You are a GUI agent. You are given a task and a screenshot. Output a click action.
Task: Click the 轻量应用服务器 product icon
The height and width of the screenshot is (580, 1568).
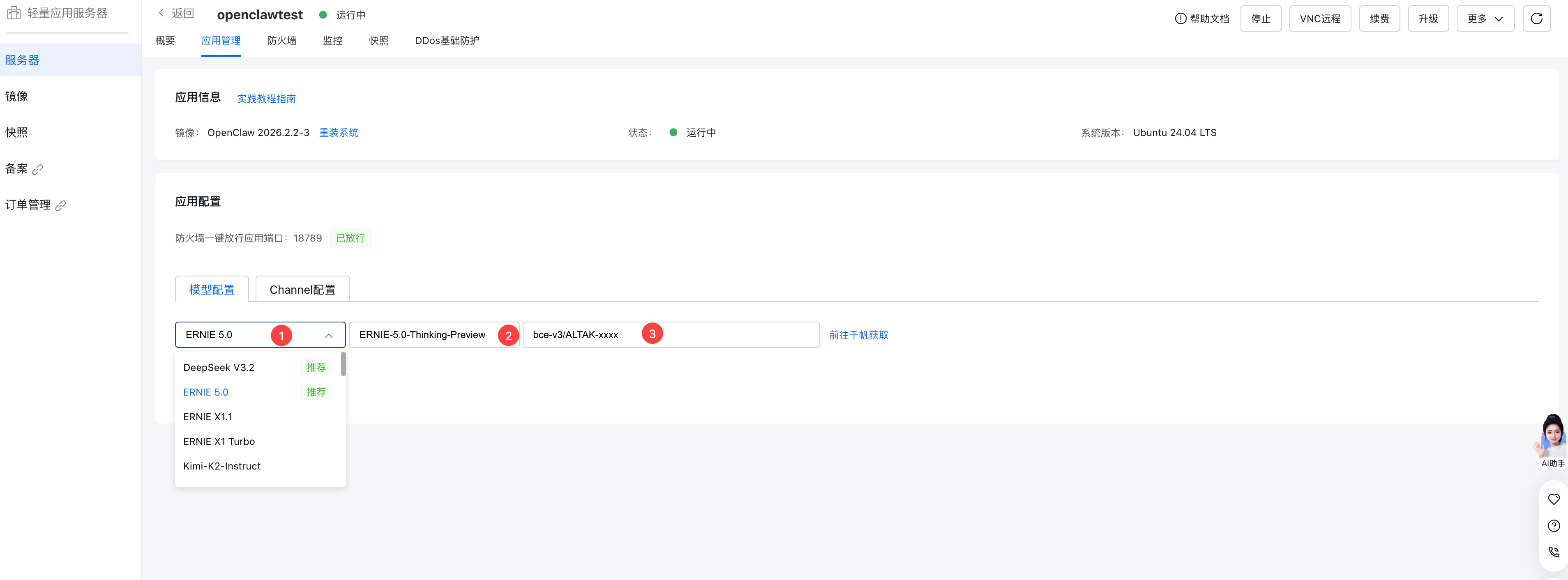pyautogui.click(x=14, y=13)
